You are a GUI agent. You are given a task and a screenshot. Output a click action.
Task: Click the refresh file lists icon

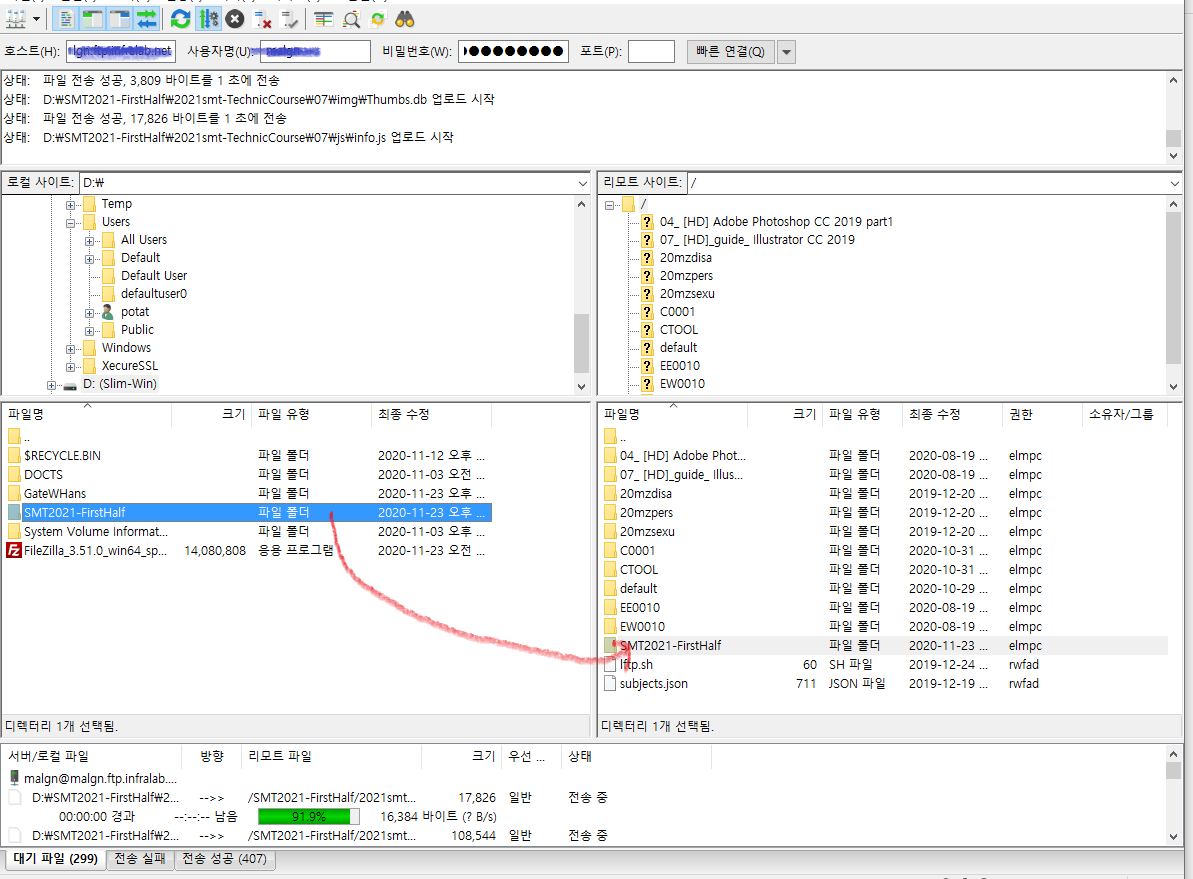[180, 19]
